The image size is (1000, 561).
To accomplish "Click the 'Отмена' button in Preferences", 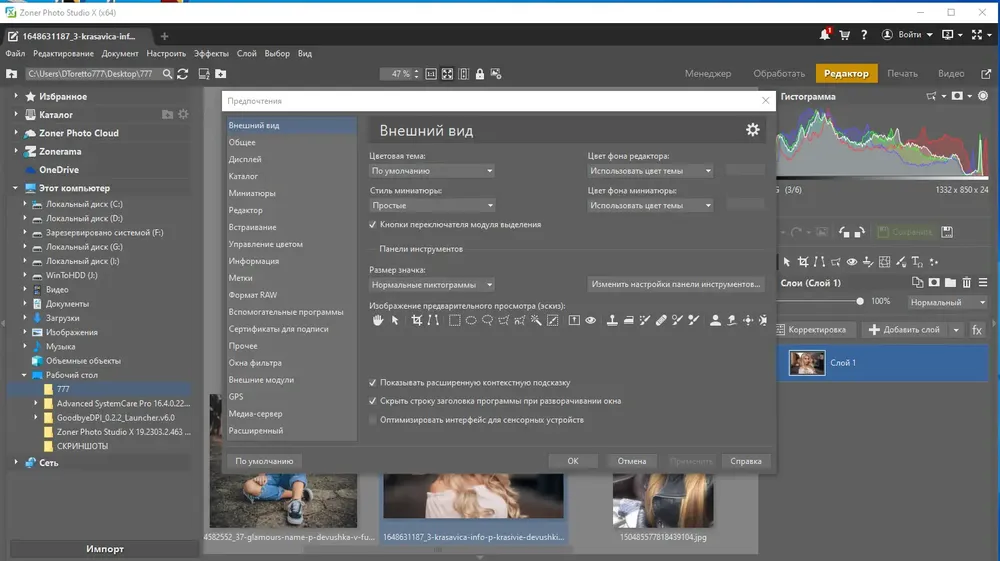I will pyautogui.click(x=631, y=461).
